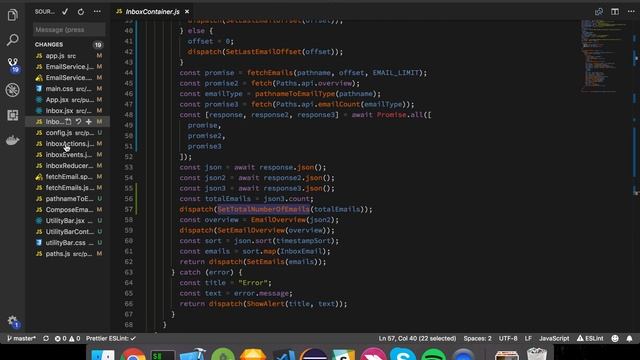Image resolution: width=640 pixels, height=360 pixels.
Task: Open Skype from the dock
Action: 403,354
